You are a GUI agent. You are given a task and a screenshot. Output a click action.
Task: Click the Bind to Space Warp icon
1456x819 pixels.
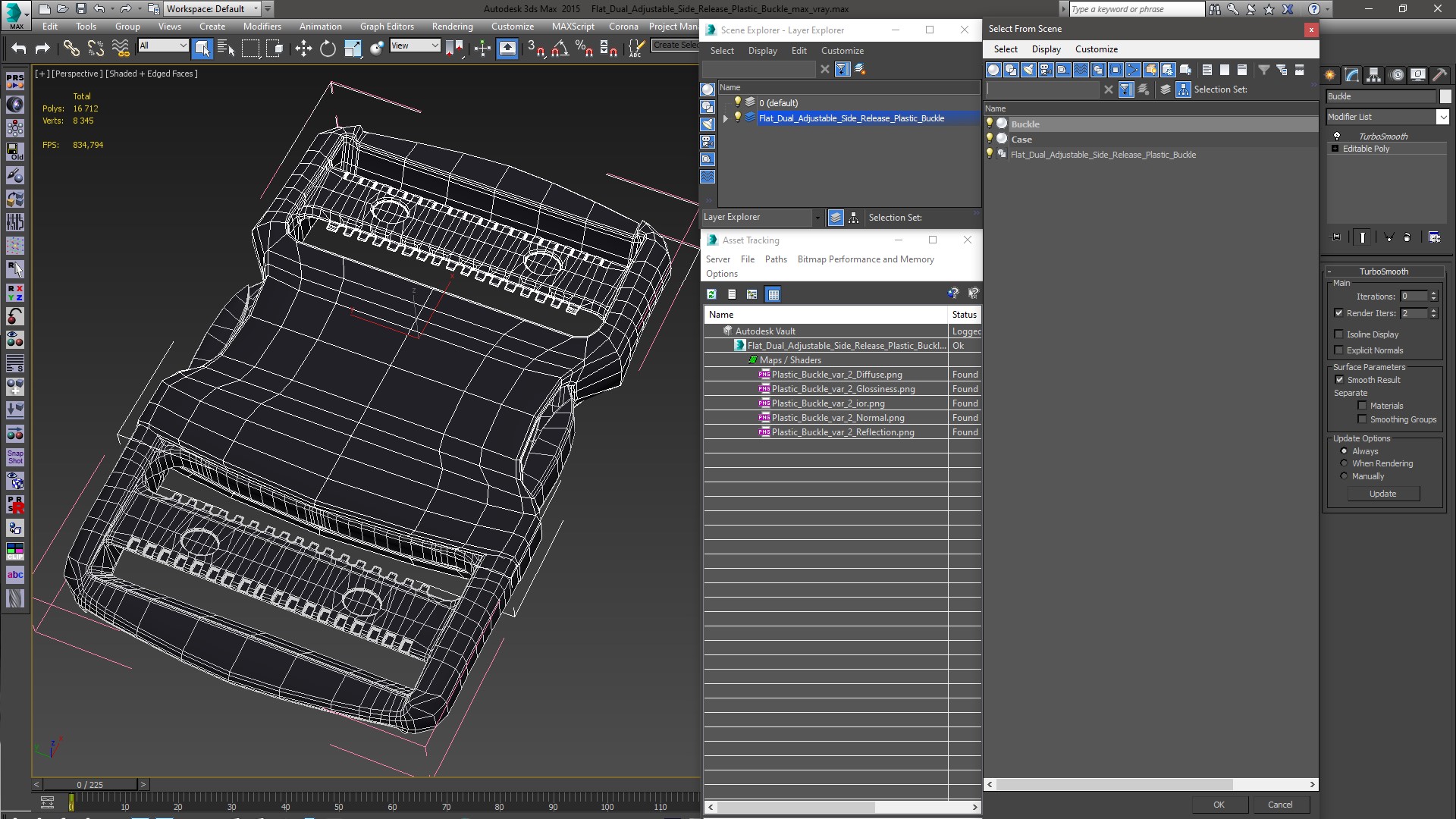(x=121, y=48)
